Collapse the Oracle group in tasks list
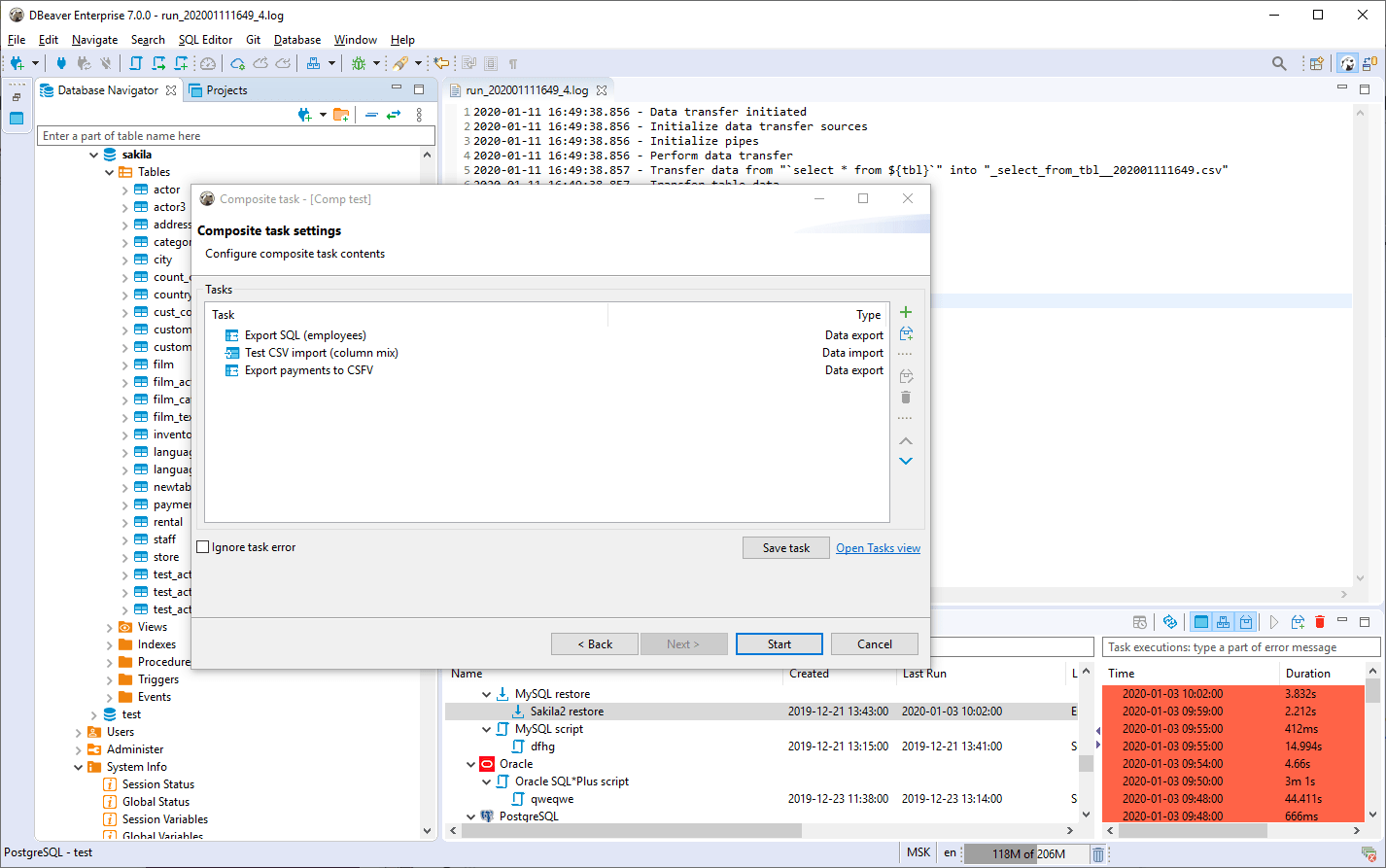This screenshot has width=1386, height=868. pyautogui.click(x=471, y=764)
